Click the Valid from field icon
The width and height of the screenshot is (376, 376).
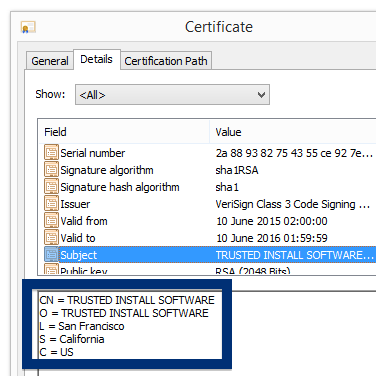(x=51, y=221)
